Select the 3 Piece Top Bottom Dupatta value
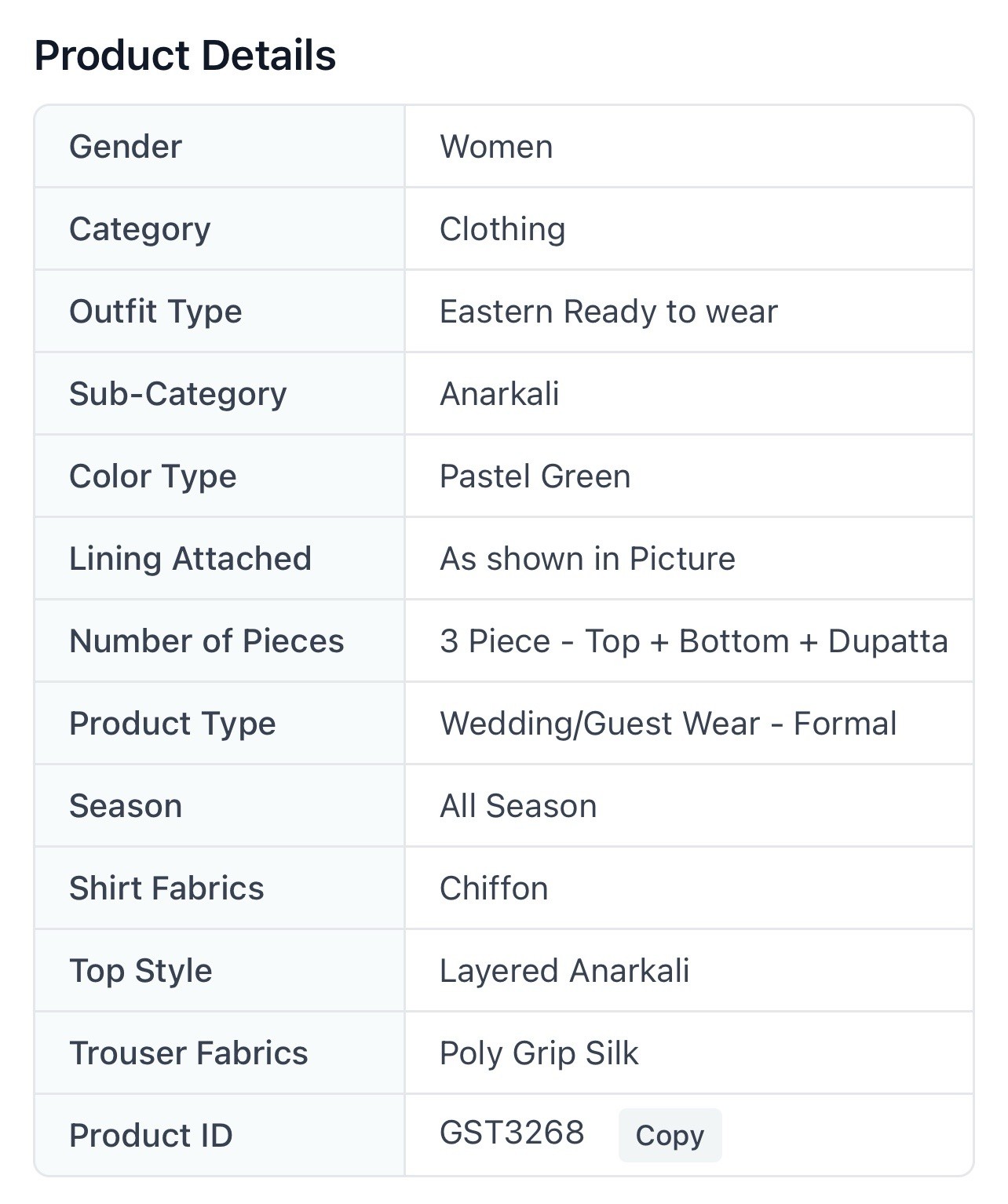 pyautogui.click(x=693, y=641)
